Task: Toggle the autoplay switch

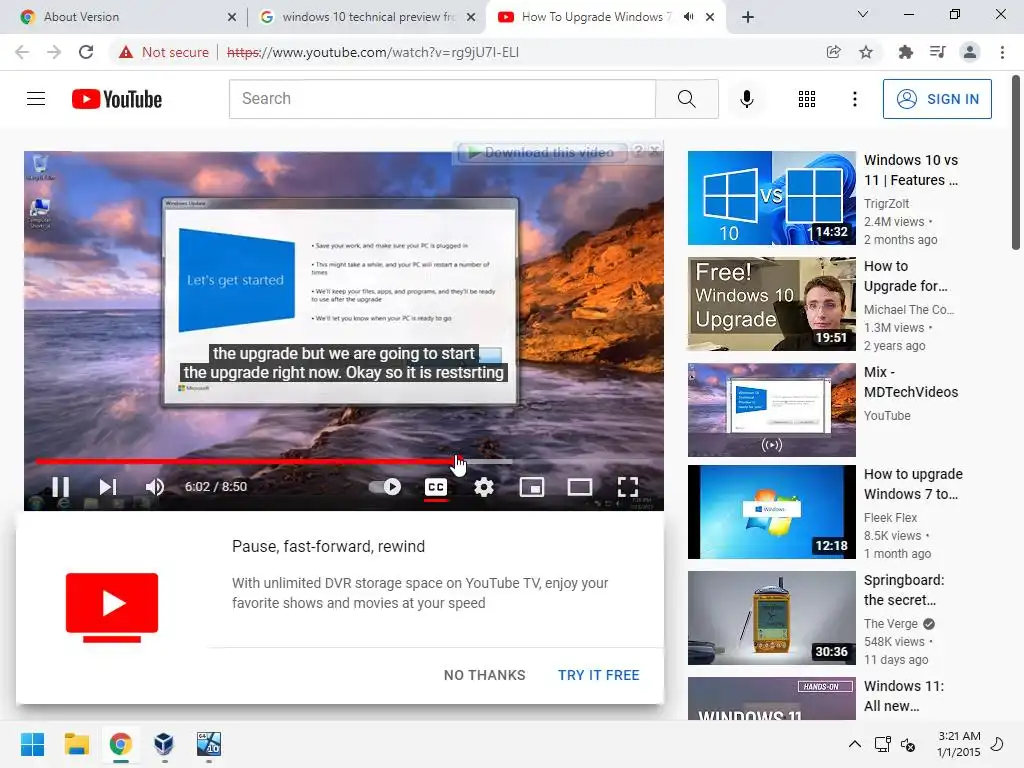Action: 385,487
